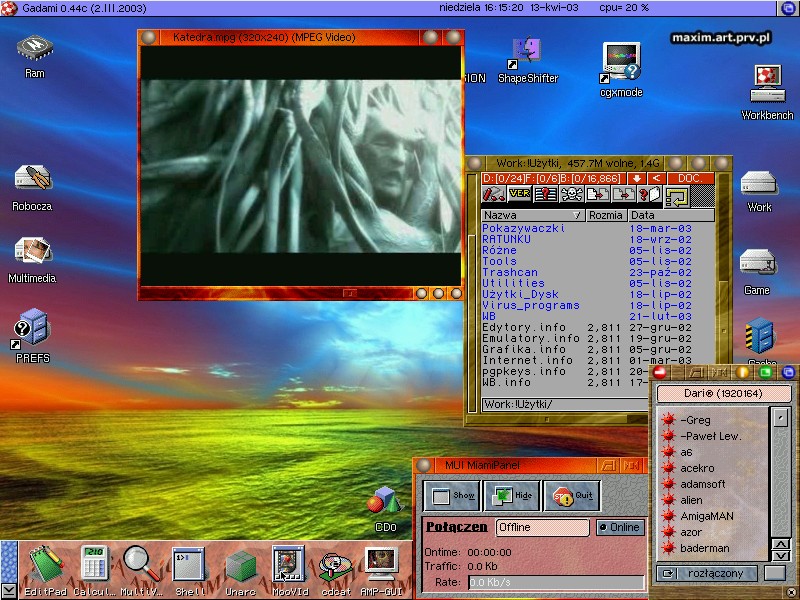Click the Work:!Użytki/ path field
The image size is (800, 600).
tap(565, 405)
